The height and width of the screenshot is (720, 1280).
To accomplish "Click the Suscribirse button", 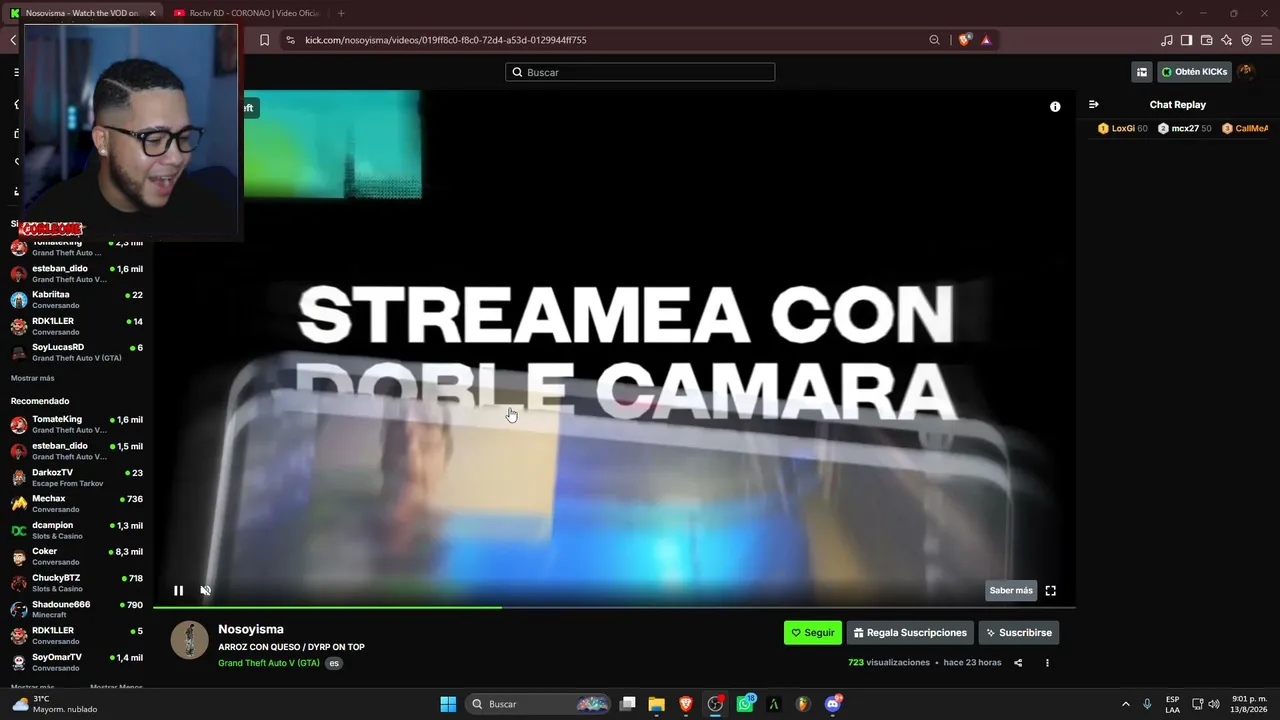I will [1019, 632].
